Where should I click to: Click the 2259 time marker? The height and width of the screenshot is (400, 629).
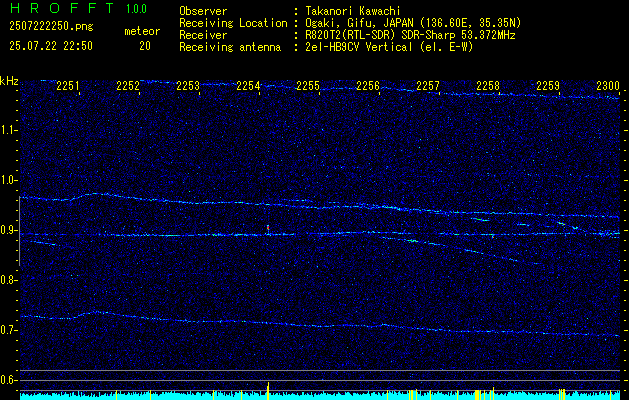548,85
